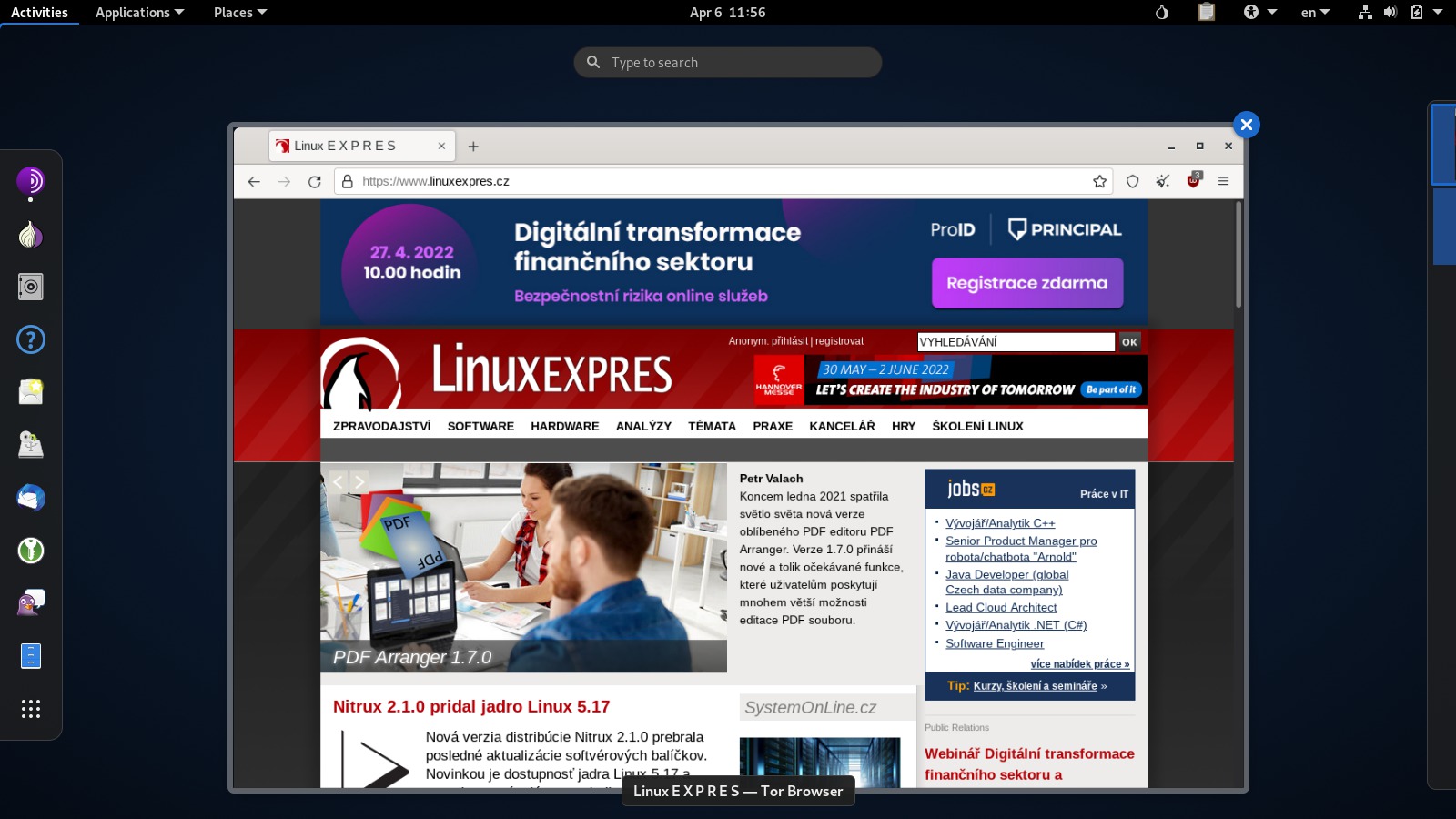This screenshot has height=819, width=1456.
Task: Open HRY menu item
Action: click(x=904, y=426)
